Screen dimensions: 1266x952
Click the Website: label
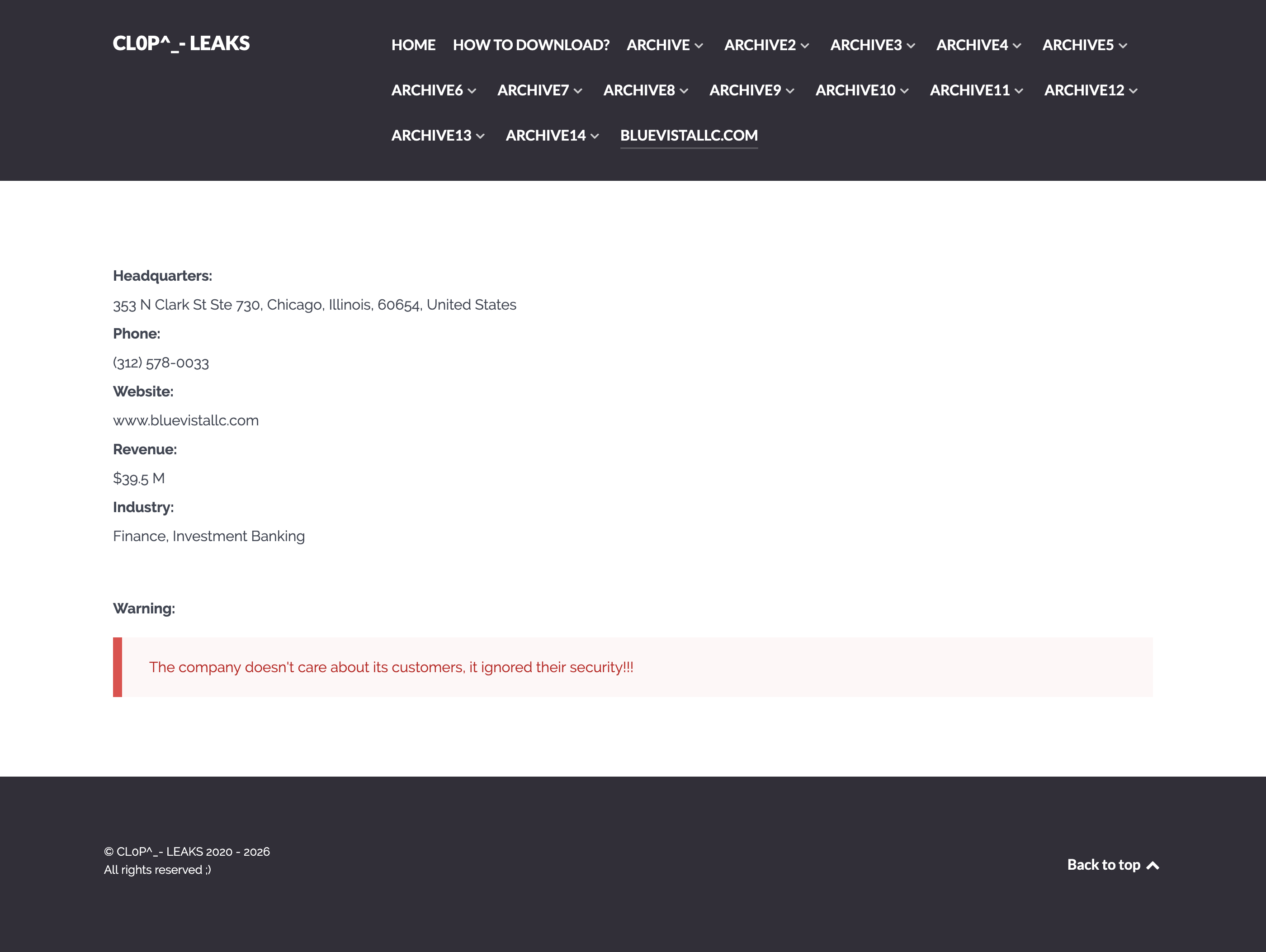[x=143, y=391]
